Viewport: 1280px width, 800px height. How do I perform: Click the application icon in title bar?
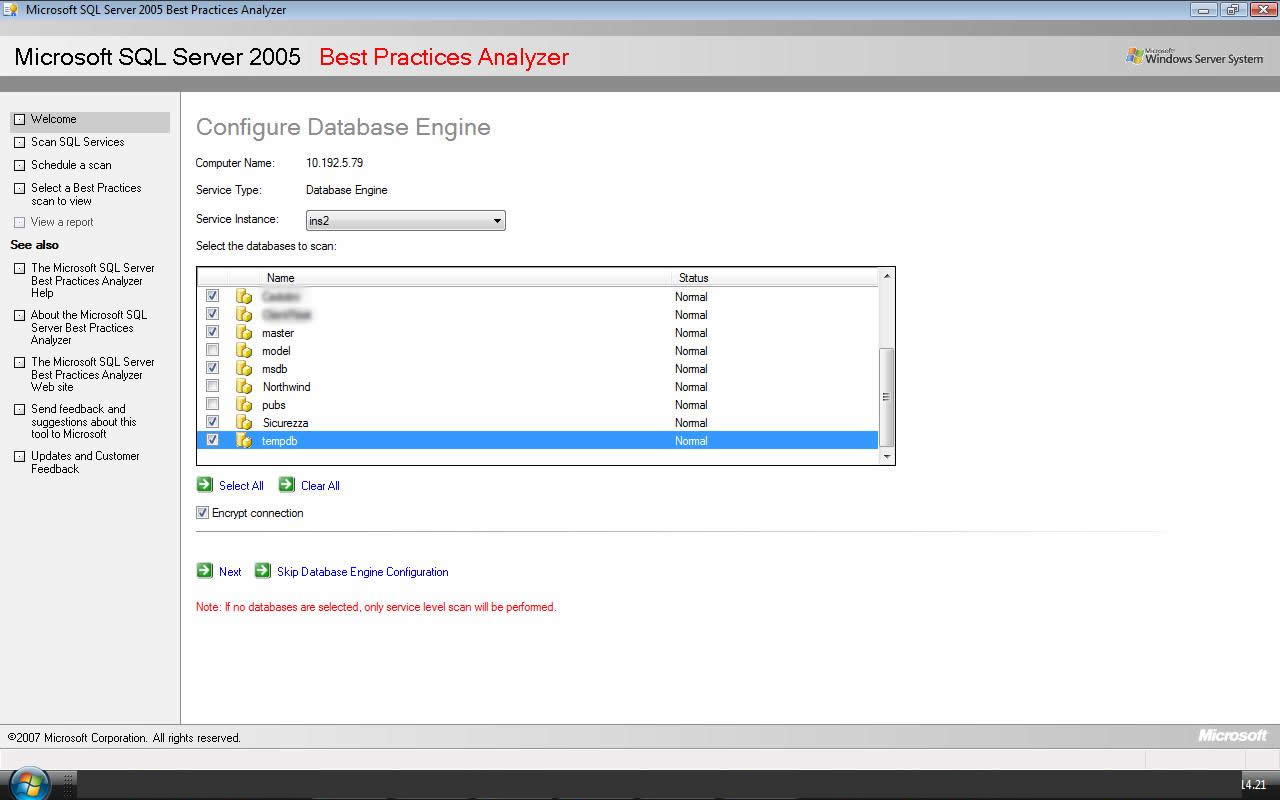point(11,10)
